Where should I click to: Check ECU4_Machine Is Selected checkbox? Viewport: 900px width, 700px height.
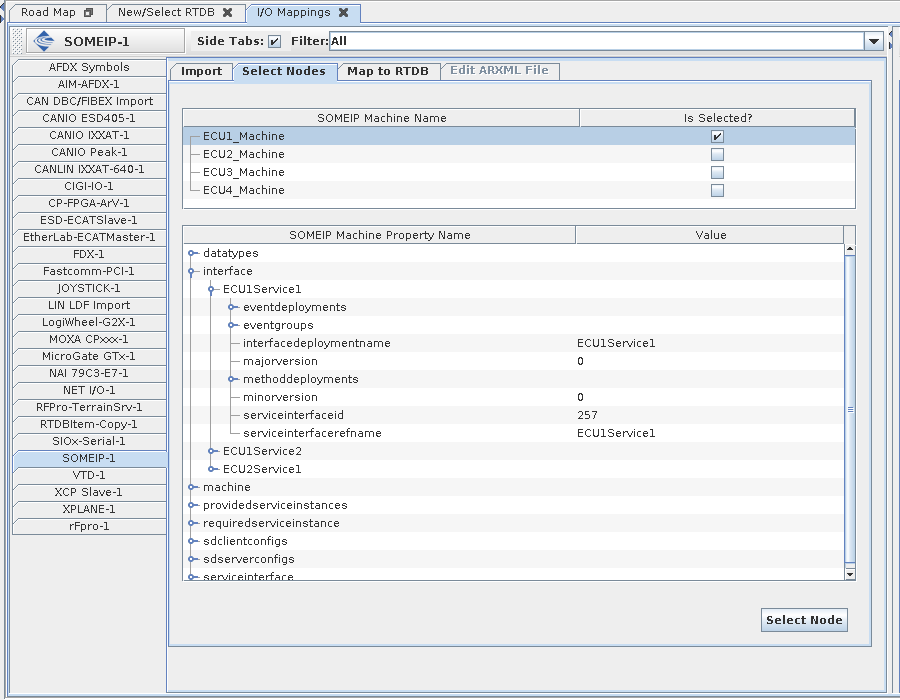717,190
